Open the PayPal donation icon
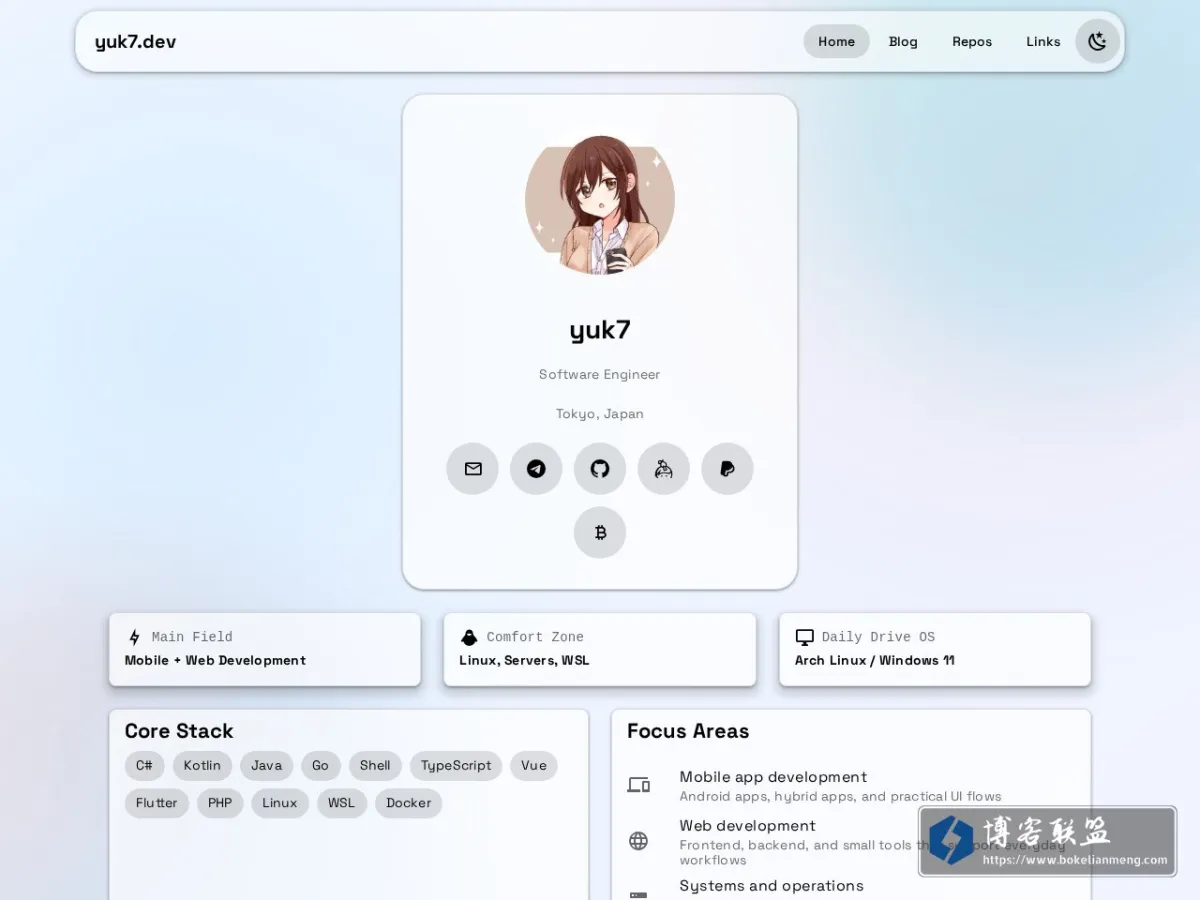 click(x=727, y=468)
